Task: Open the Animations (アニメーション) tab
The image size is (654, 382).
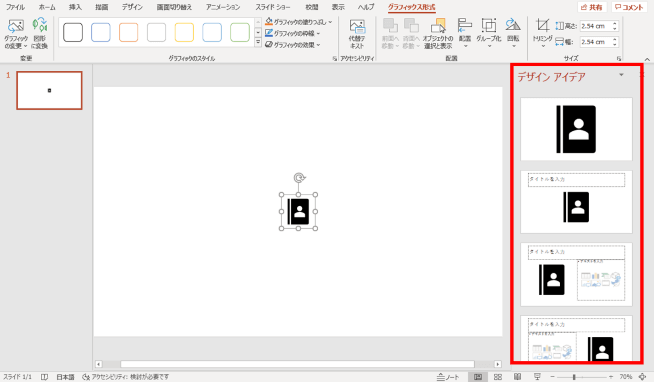Action: pos(223,7)
